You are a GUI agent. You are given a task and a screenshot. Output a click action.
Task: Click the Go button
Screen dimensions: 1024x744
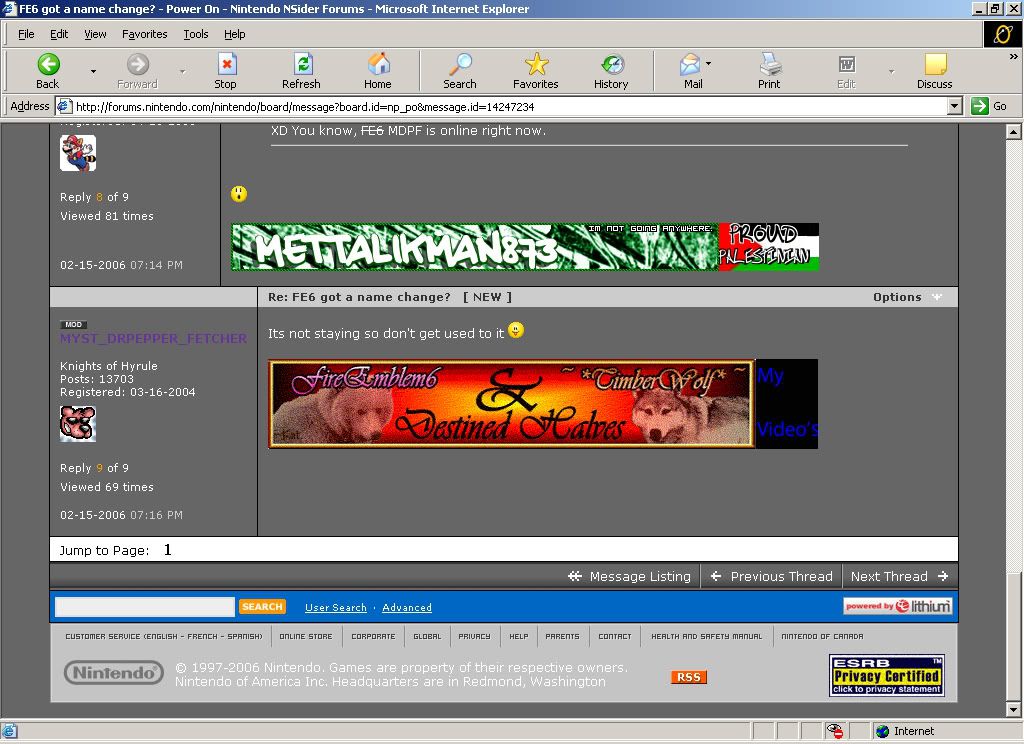pos(989,106)
